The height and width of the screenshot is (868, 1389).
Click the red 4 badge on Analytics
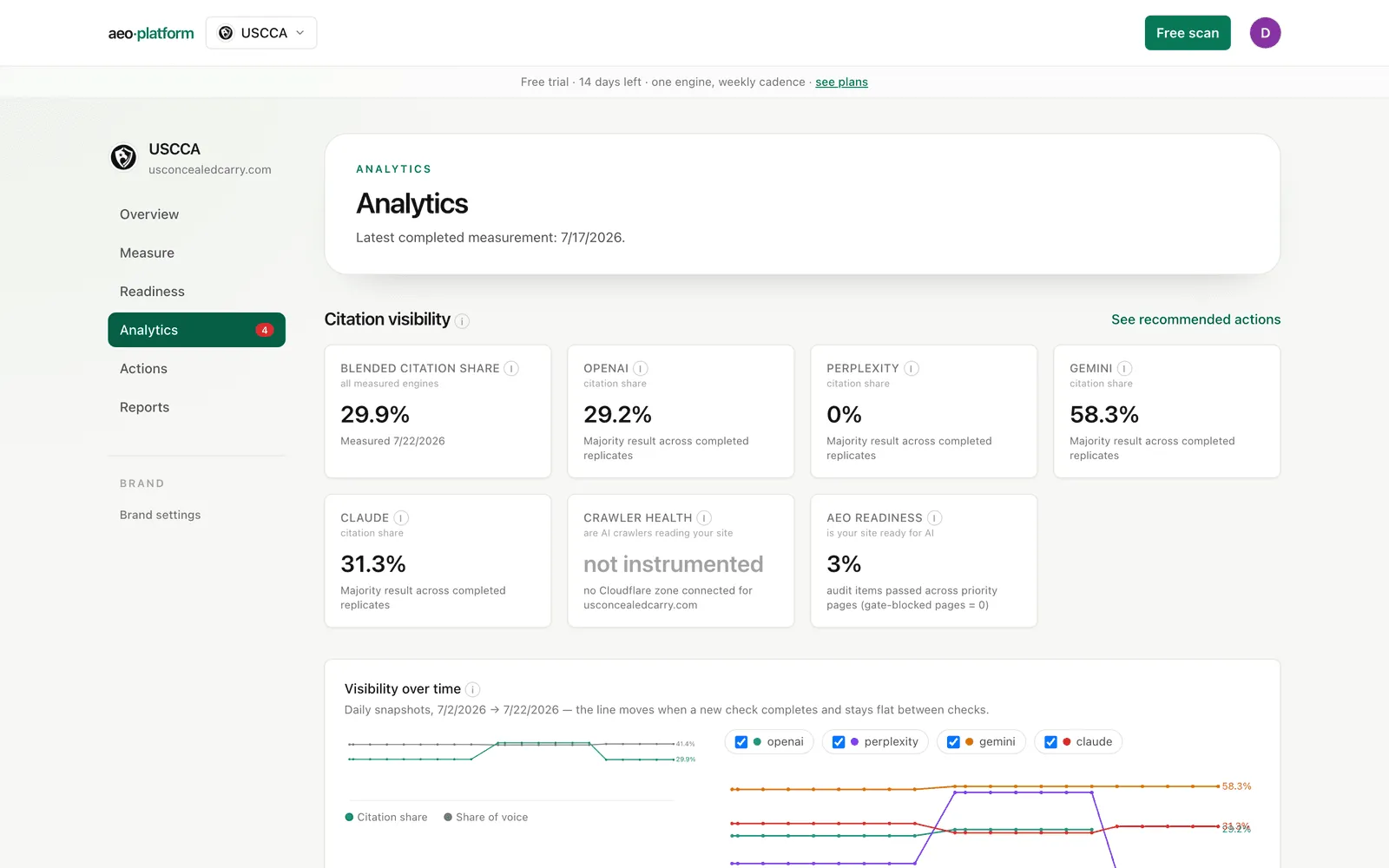point(265,330)
